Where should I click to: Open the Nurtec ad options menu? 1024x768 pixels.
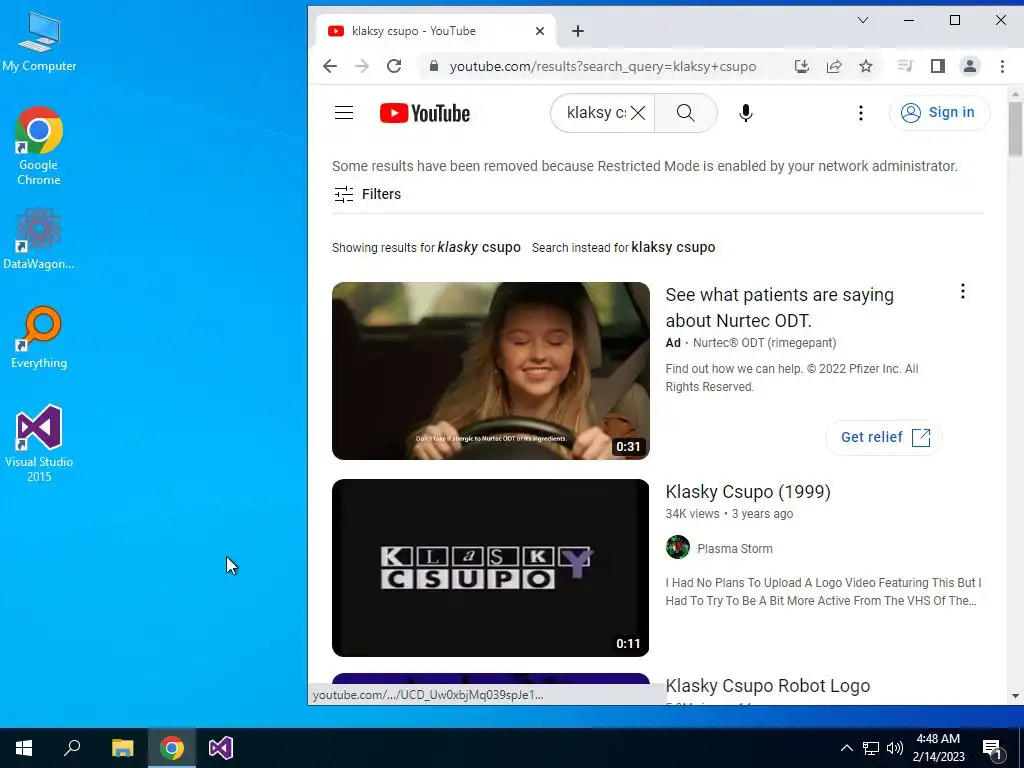963,291
